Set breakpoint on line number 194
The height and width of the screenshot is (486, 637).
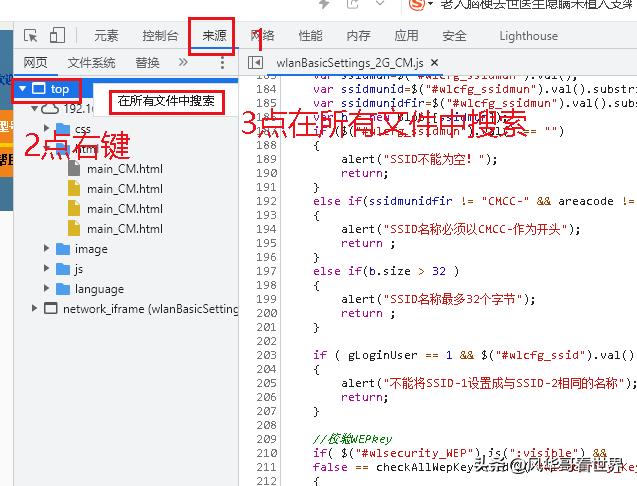(x=266, y=229)
